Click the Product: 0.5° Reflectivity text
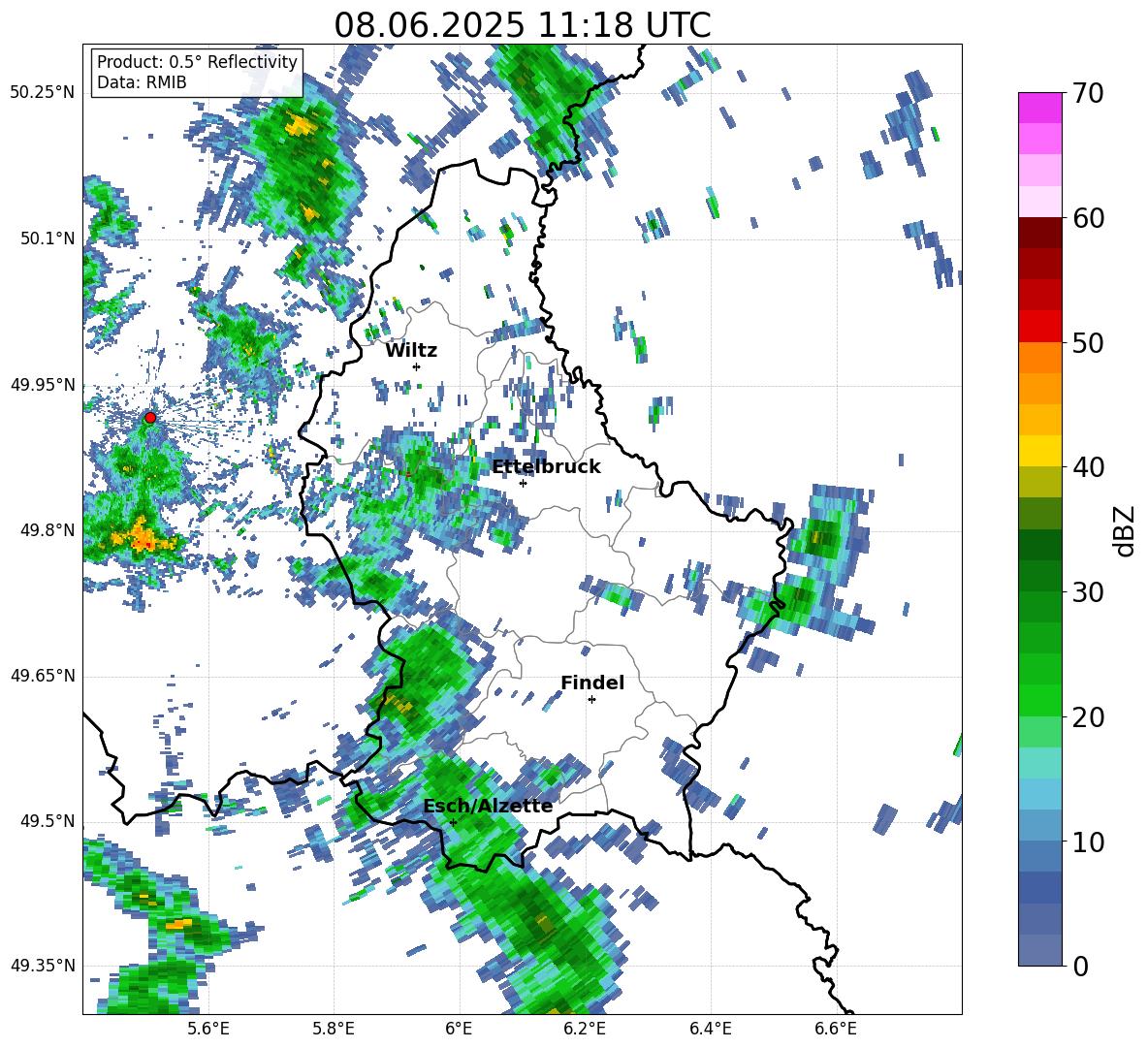 197,61
